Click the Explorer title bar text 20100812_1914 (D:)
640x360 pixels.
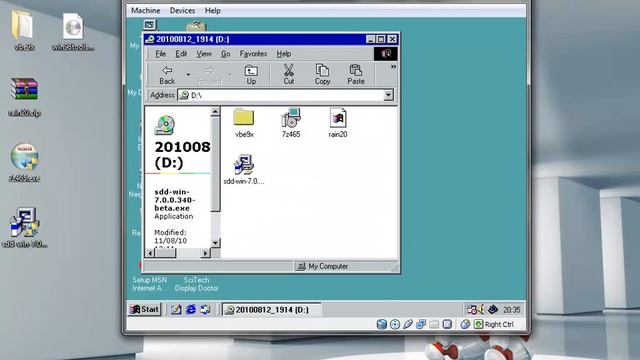pyautogui.click(x=193, y=39)
